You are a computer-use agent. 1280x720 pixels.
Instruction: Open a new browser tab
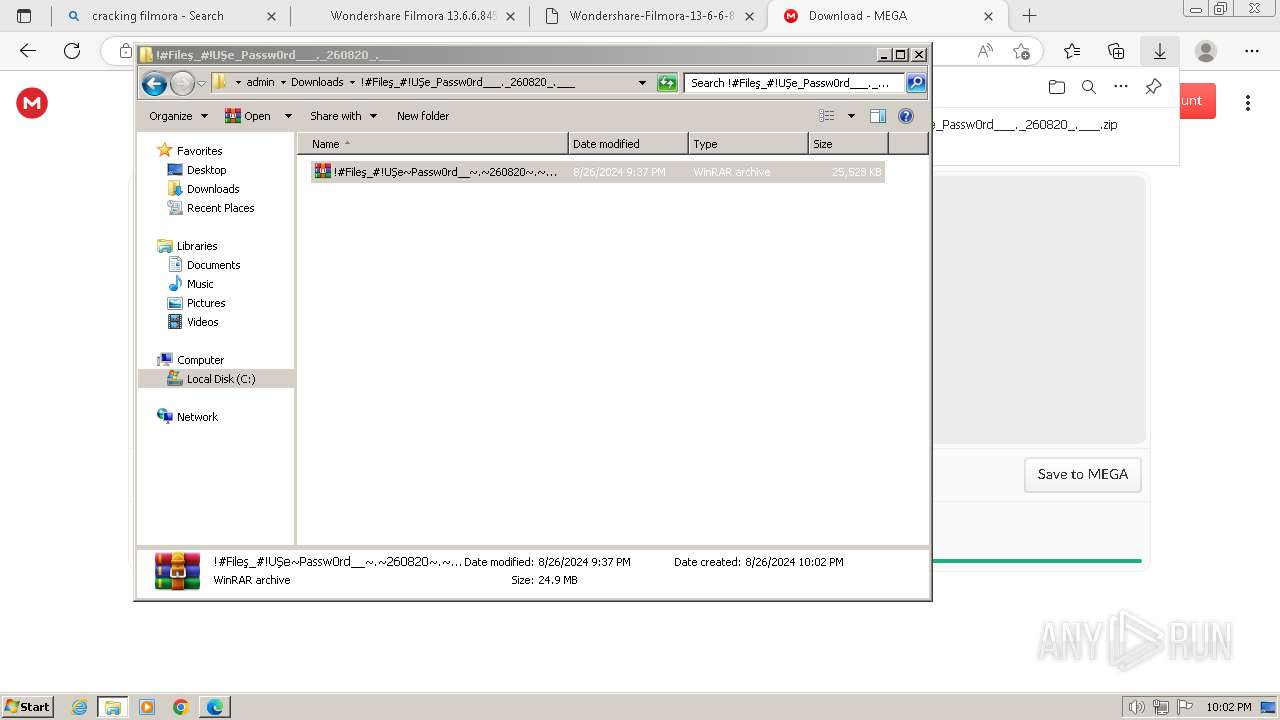(1029, 16)
